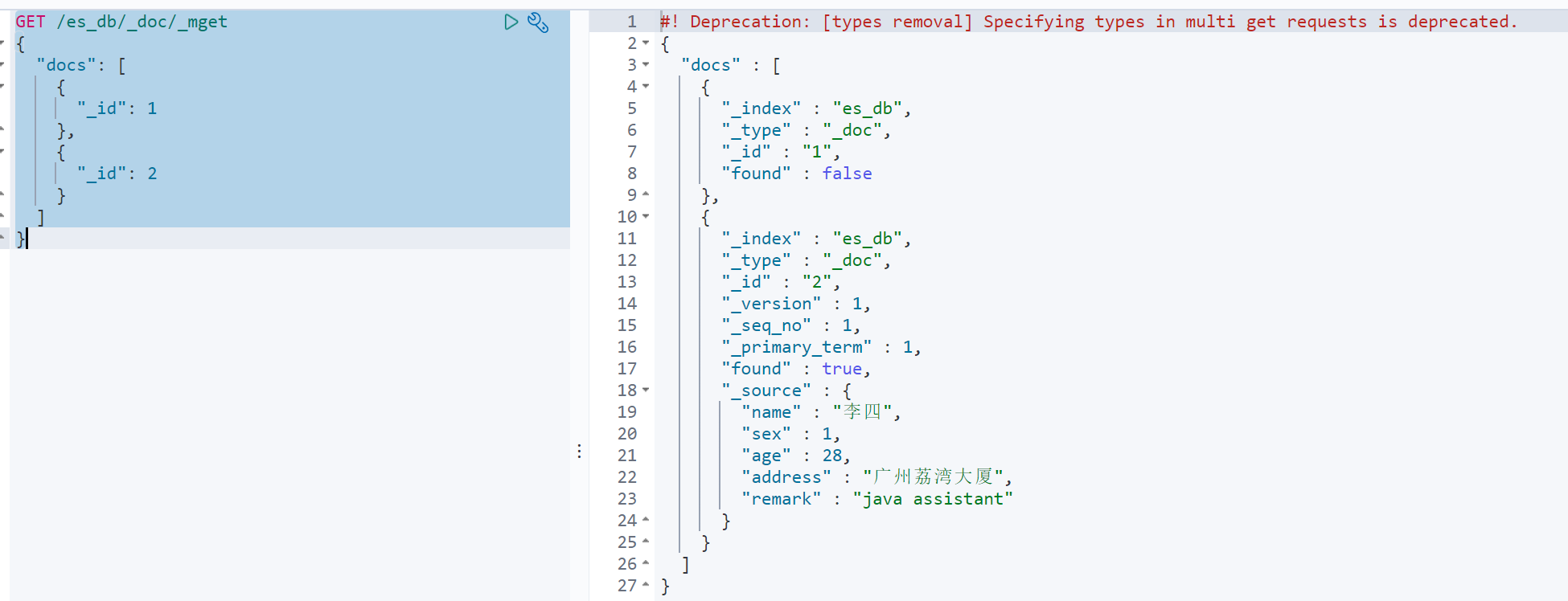Toggle fold marker at response line 27
The image size is (1568, 601).
tap(646, 586)
